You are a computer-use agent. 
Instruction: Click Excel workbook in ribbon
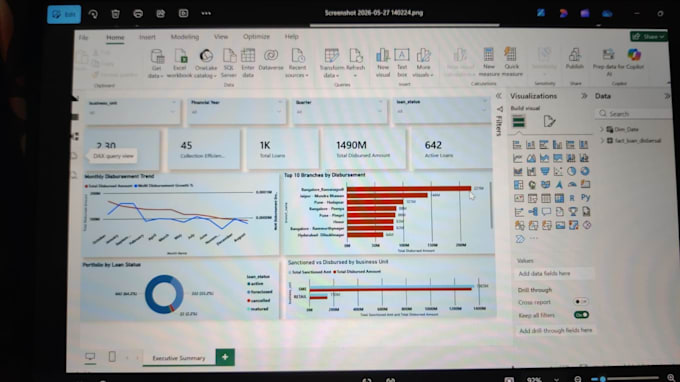tap(180, 63)
